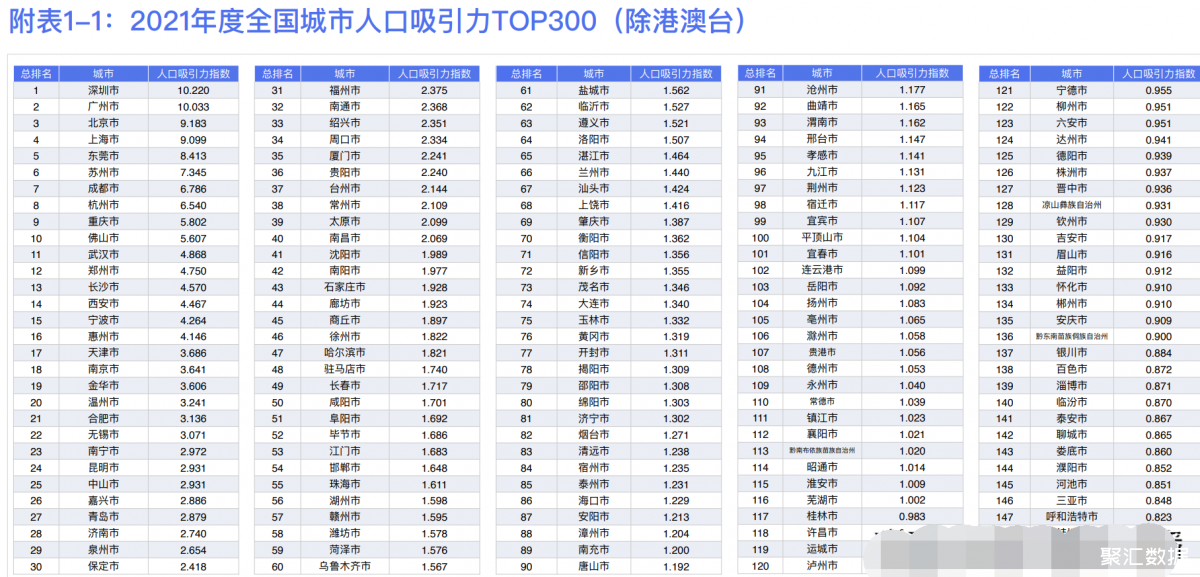
Task: Select the 西安市 city cell
Action: click(x=103, y=303)
